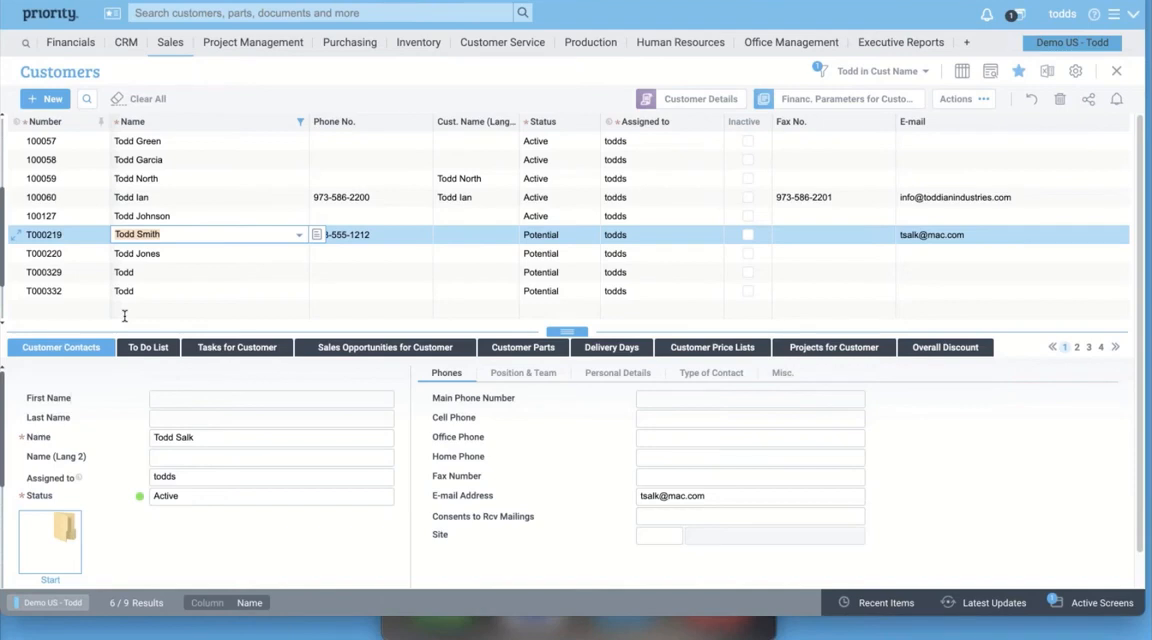This screenshot has width=1152, height=640.
Task: Toggle Inactive checkbox for Todd North
Action: point(747,179)
